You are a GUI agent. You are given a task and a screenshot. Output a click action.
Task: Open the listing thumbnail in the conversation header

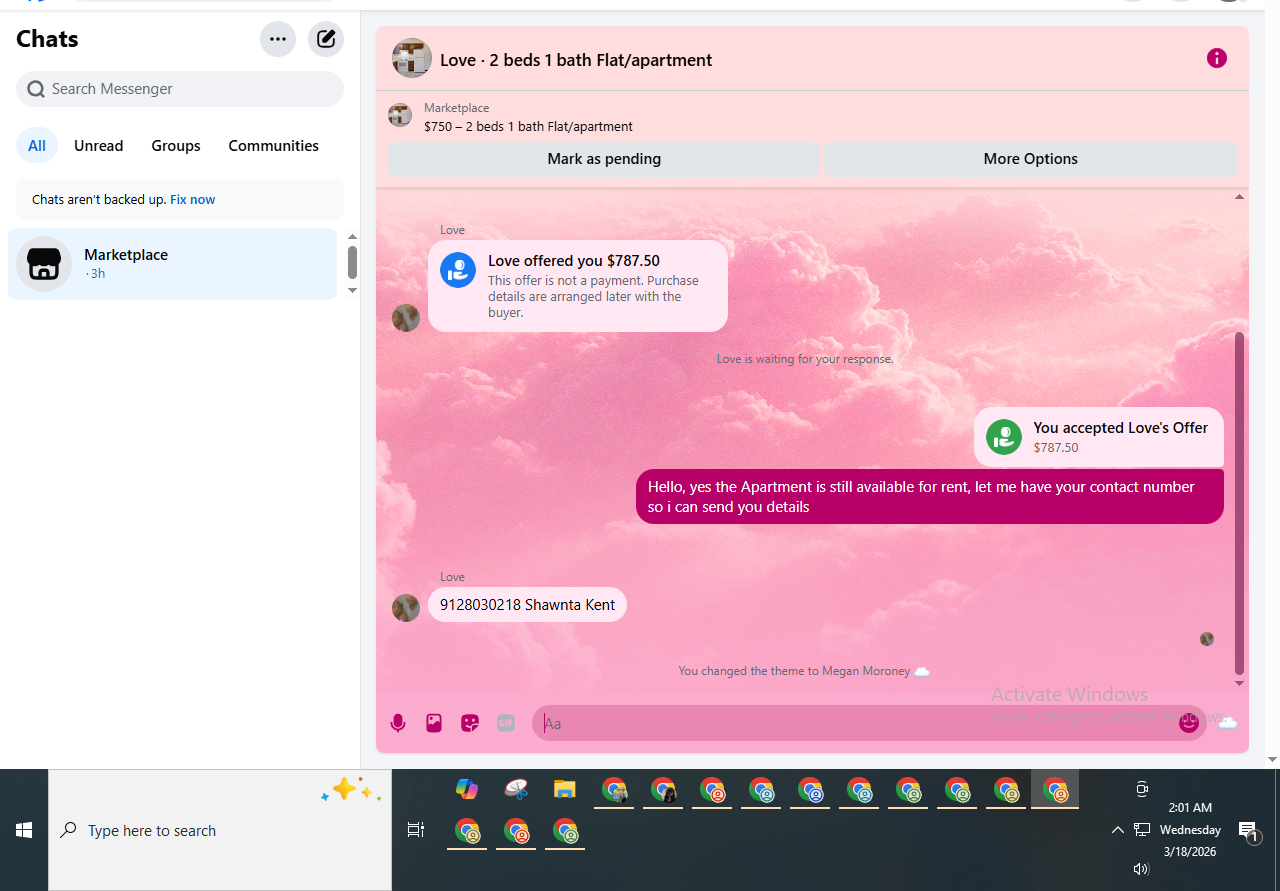pyautogui.click(x=412, y=58)
